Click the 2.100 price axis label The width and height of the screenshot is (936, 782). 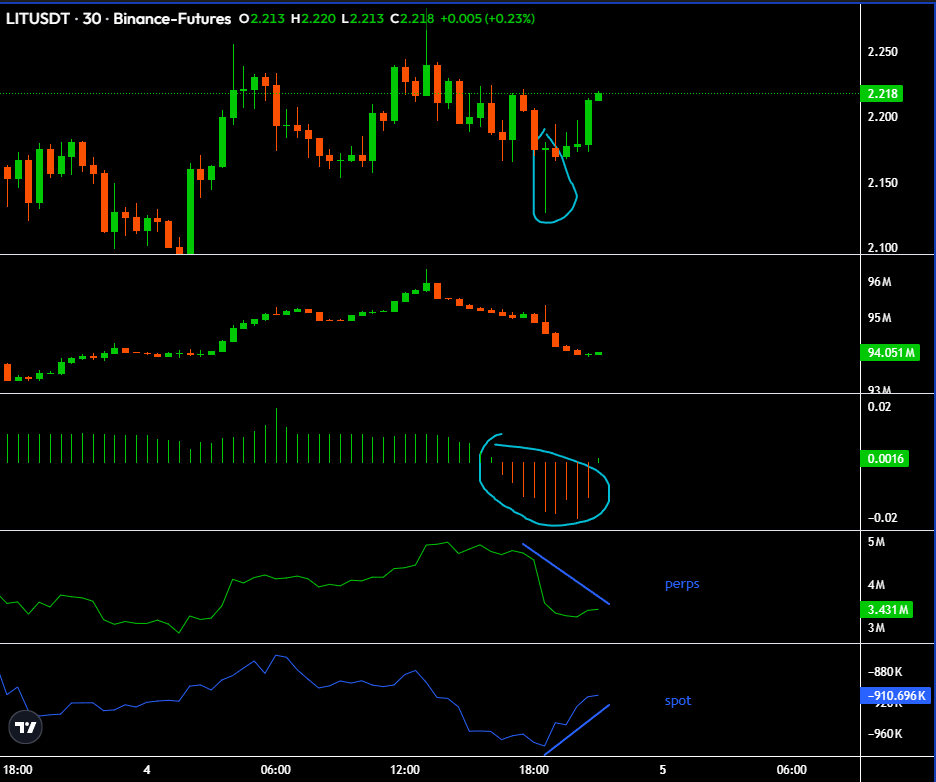pos(882,247)
